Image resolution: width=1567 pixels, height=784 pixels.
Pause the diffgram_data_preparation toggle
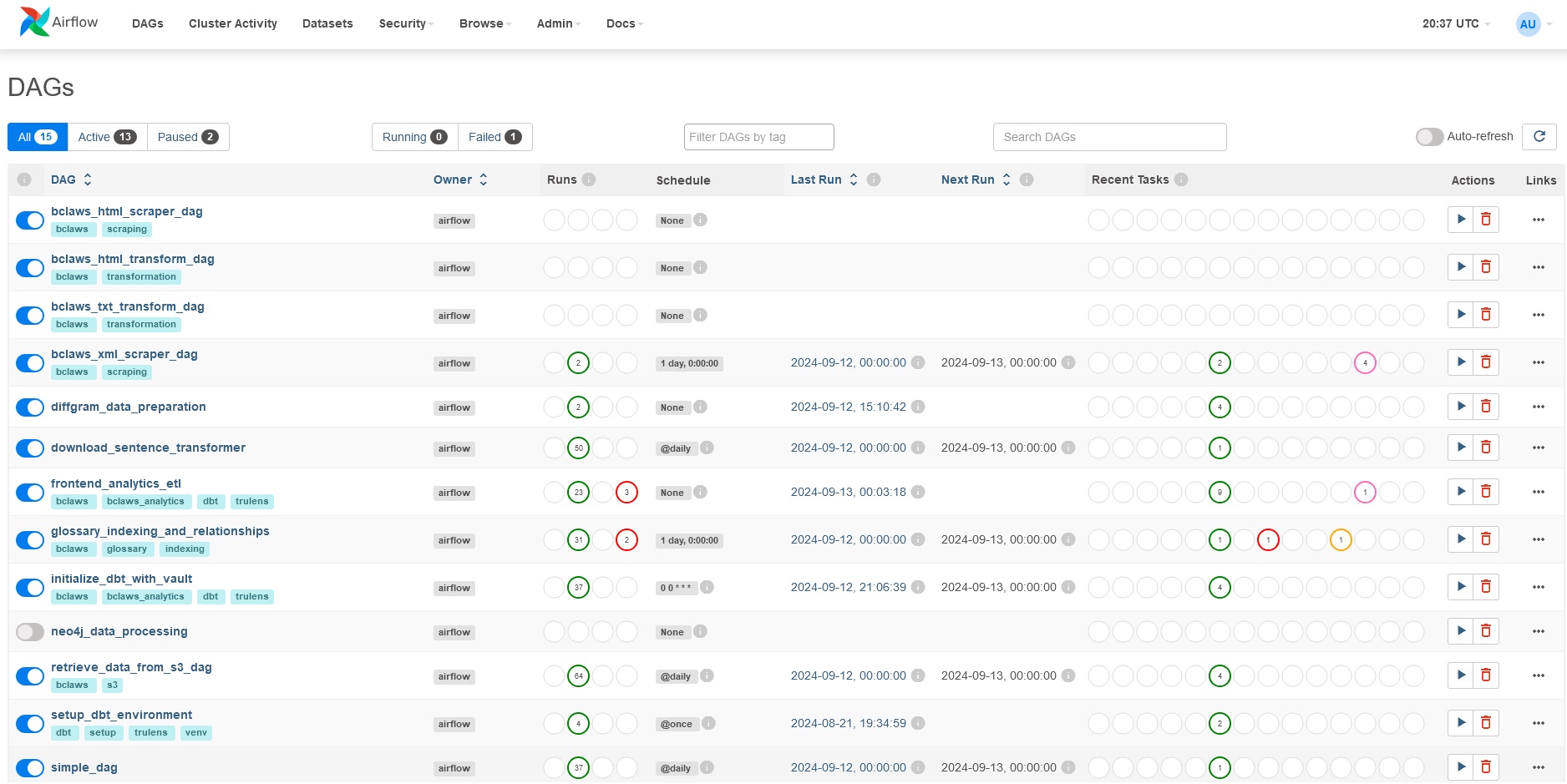[x=30, y=407]
